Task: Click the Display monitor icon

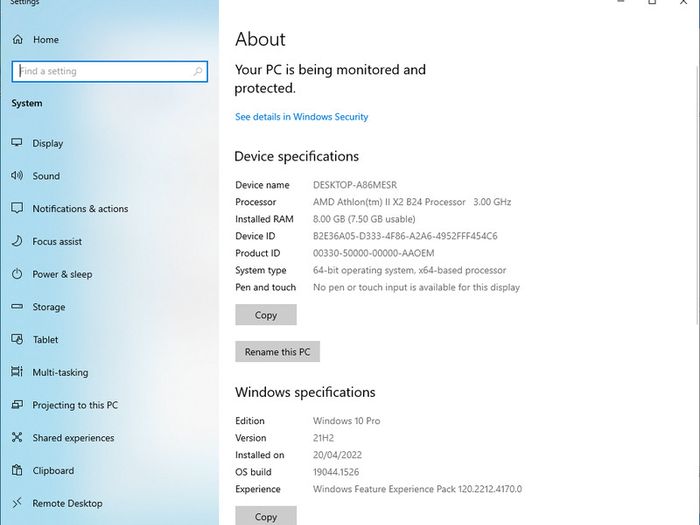Action: point(17,143)
